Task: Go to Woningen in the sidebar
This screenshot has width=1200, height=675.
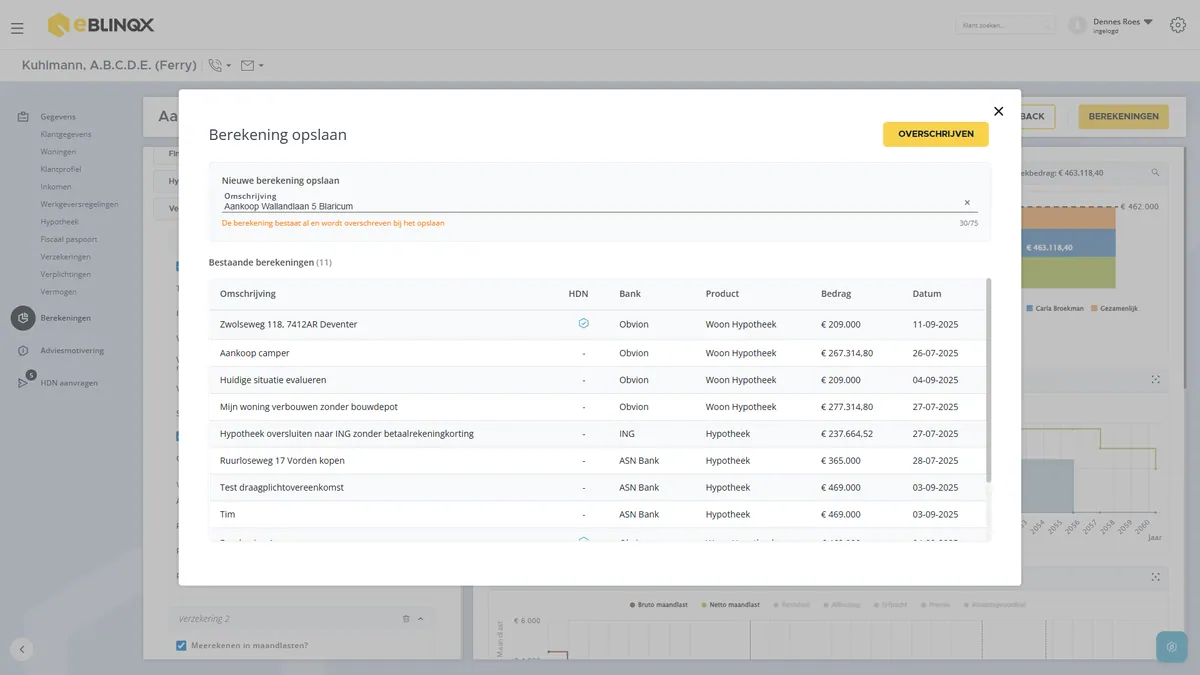Action: pos(58,152)
